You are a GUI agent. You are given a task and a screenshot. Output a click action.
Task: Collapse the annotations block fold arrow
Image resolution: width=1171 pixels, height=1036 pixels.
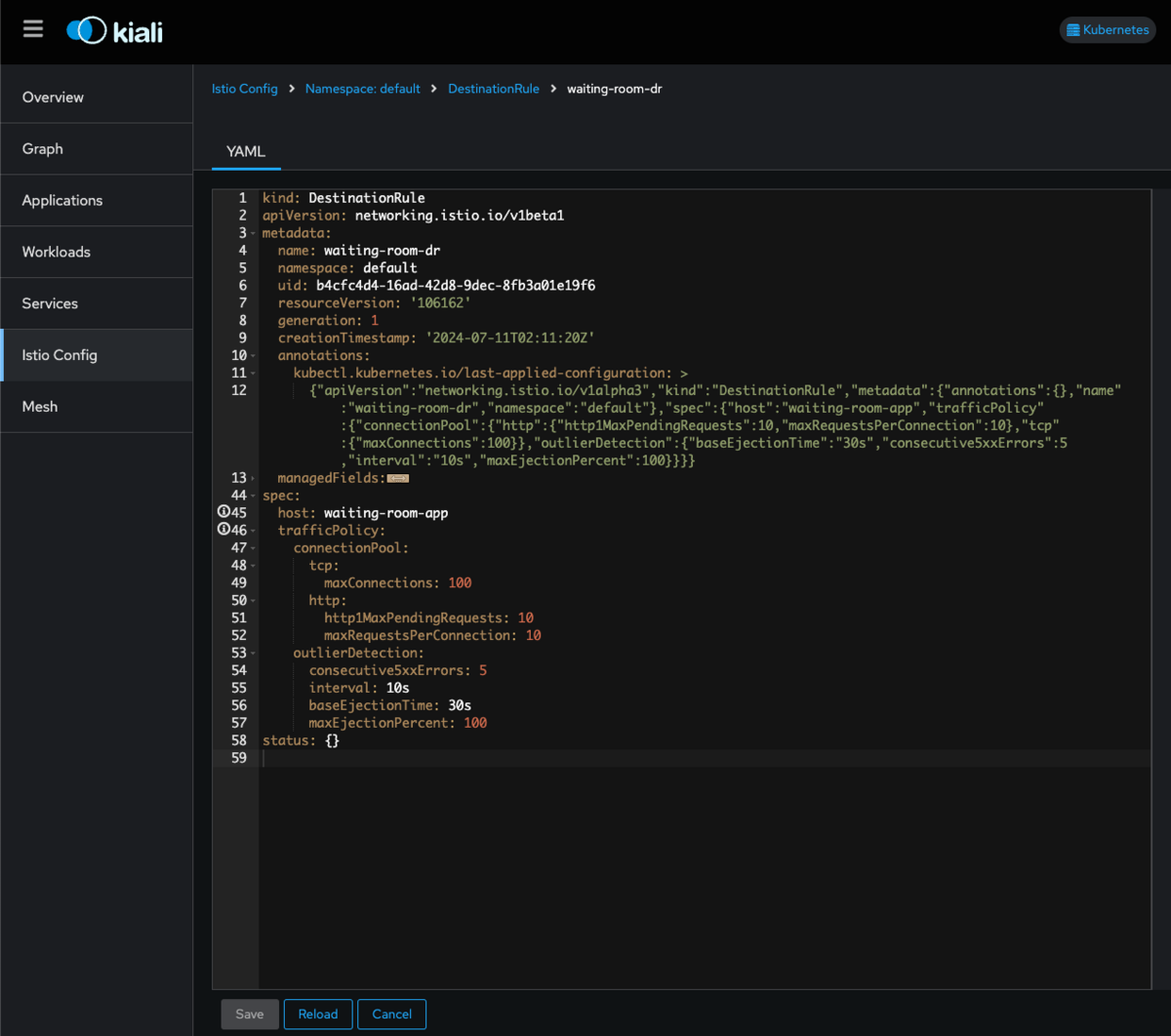tap(254, 356)
